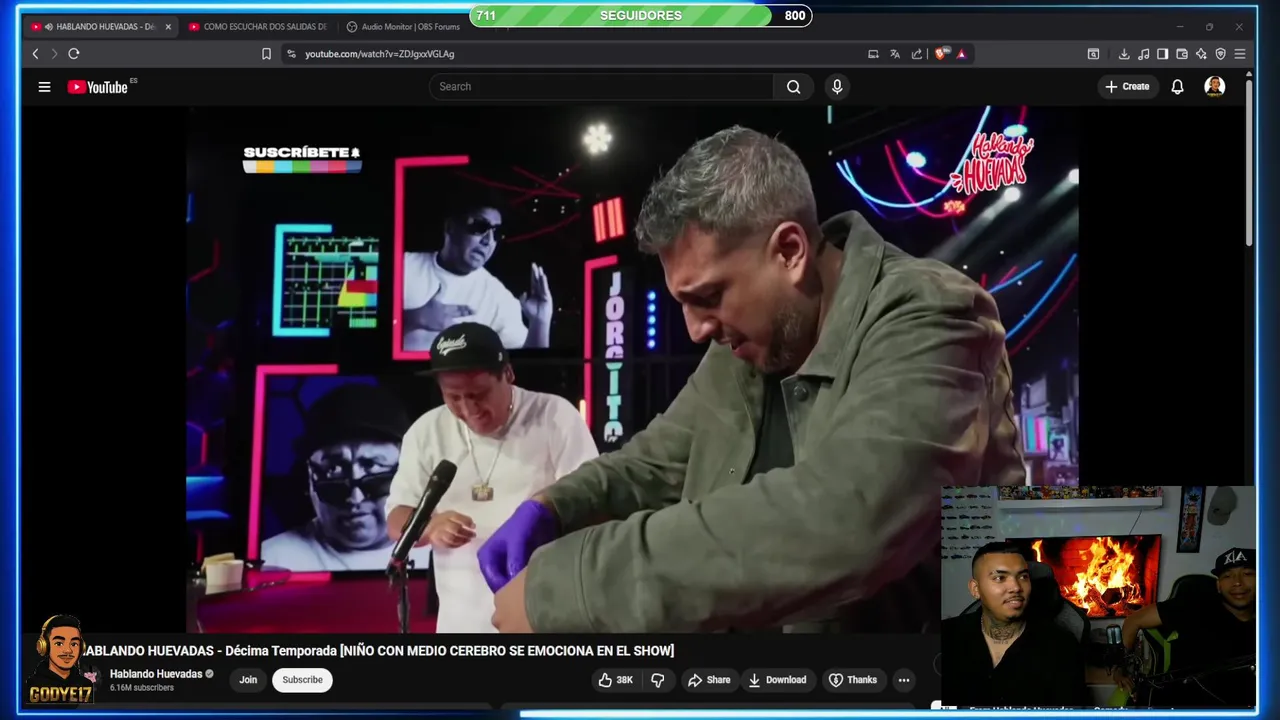Click the magnifier search button
This screenshot has width=1280, height=720.
click(x=793, y=87)
